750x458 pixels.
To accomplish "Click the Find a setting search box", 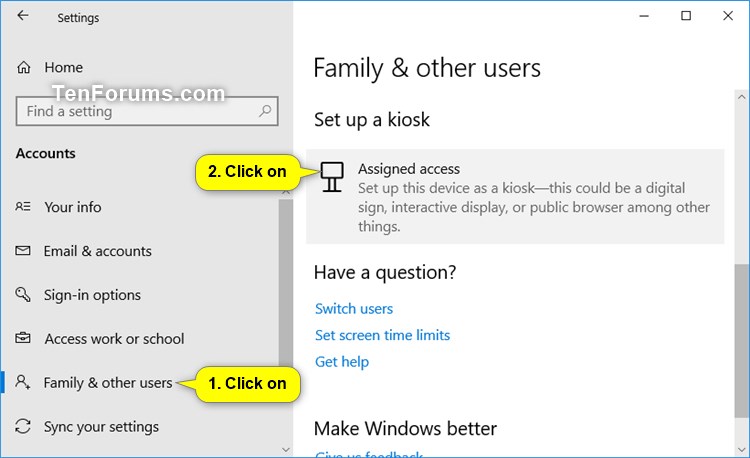I will click(x=147, y=111).
